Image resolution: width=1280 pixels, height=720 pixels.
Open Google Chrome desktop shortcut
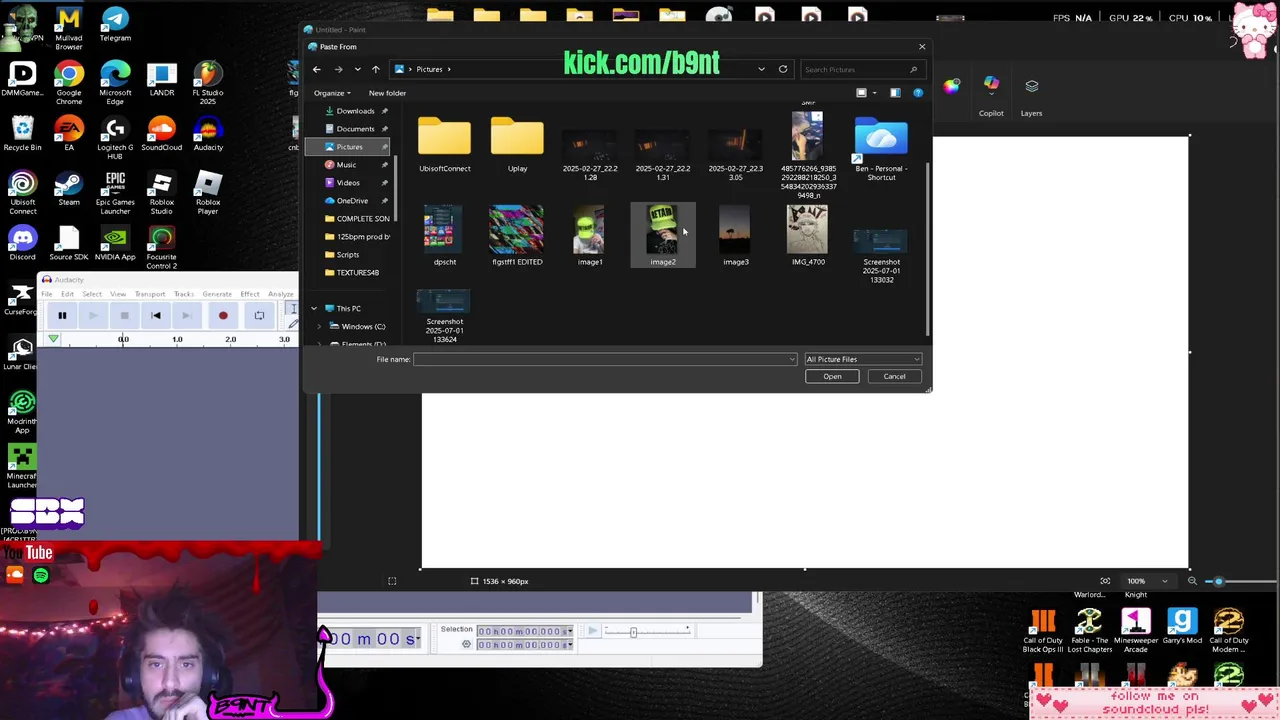point(69,82)
